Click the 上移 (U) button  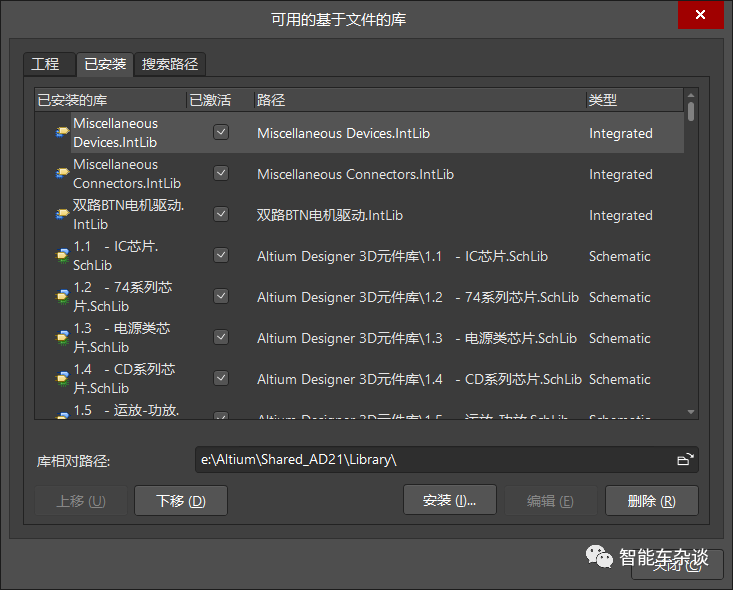(81, 501)
